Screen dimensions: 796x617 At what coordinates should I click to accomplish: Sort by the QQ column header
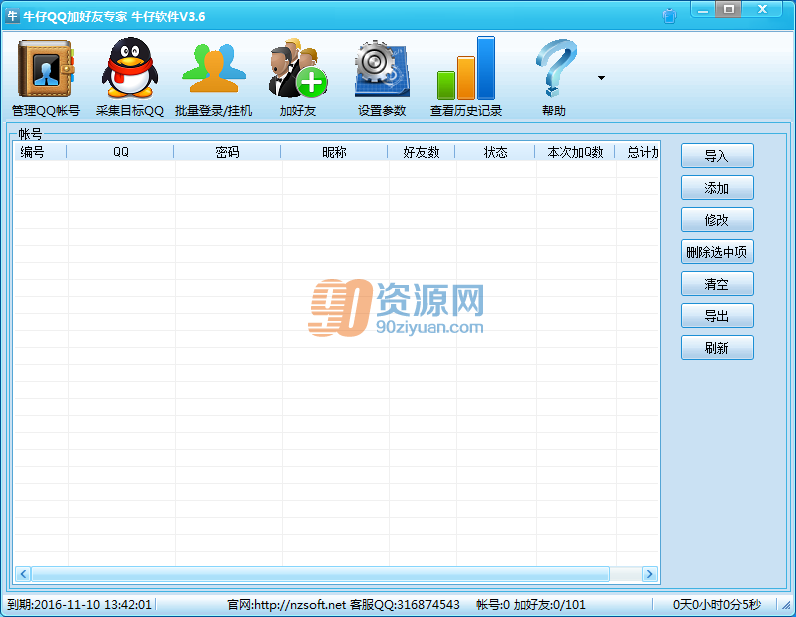pos(120,151)
